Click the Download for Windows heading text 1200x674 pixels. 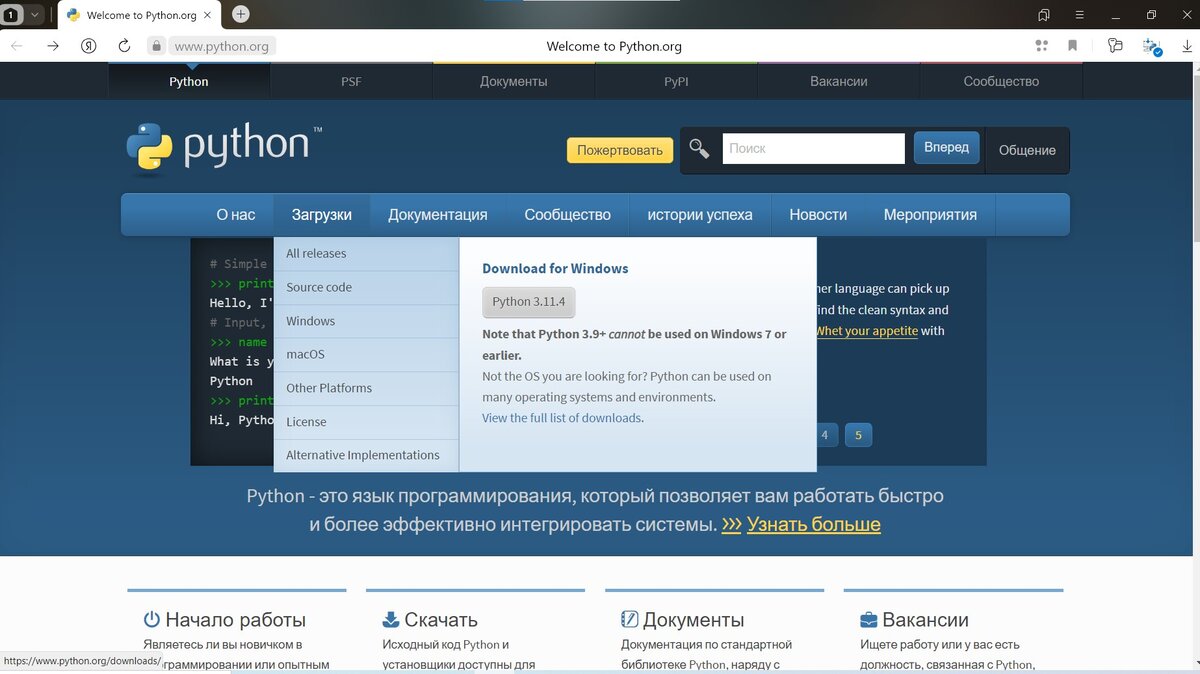[x=555, y=268]
